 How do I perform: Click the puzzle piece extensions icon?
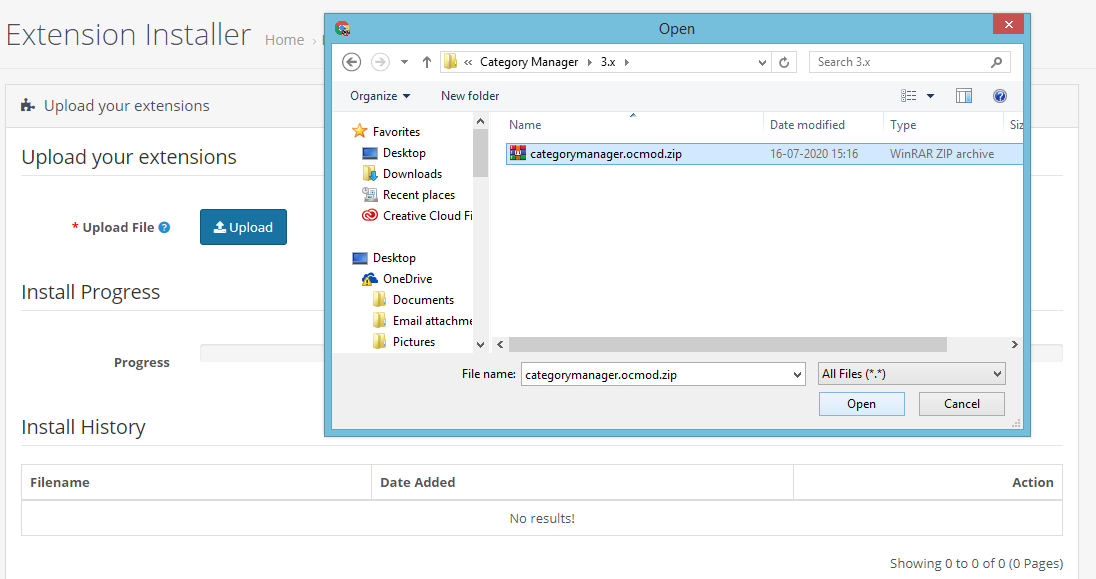(28, 106)
